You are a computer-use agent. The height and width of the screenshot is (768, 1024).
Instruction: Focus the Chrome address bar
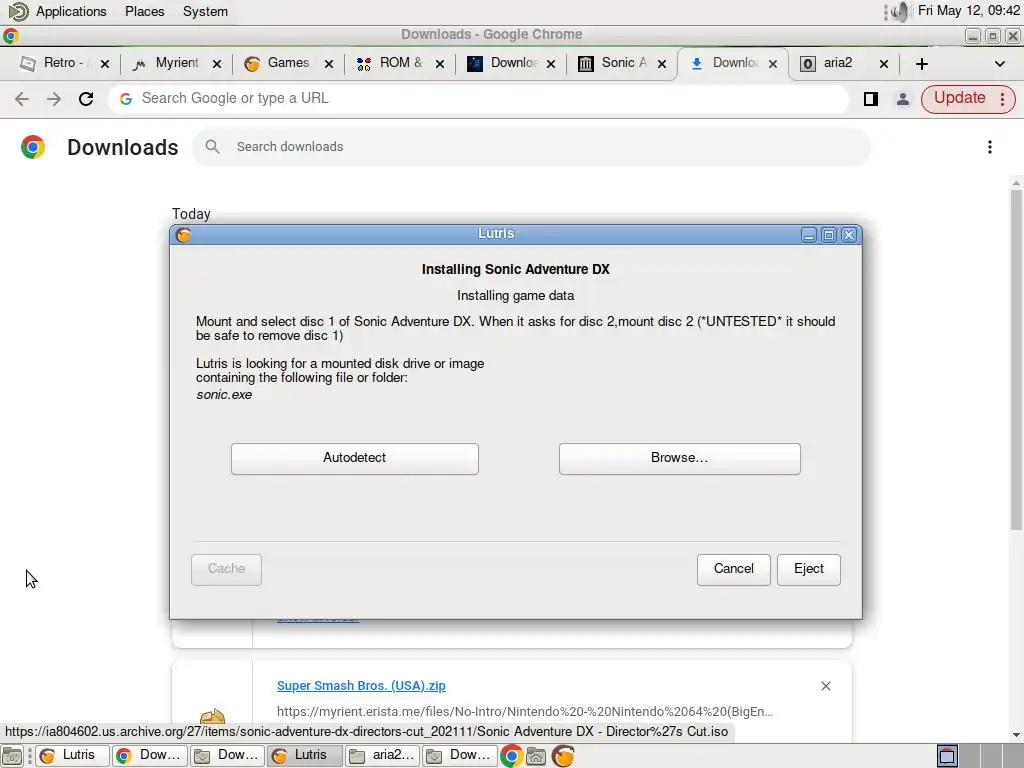[x=478, y=99]
